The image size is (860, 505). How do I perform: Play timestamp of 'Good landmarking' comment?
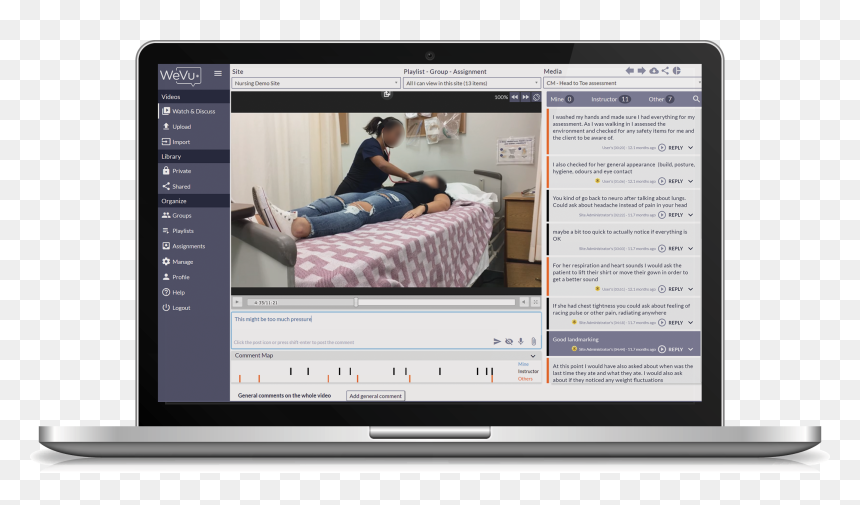[662, 349]
